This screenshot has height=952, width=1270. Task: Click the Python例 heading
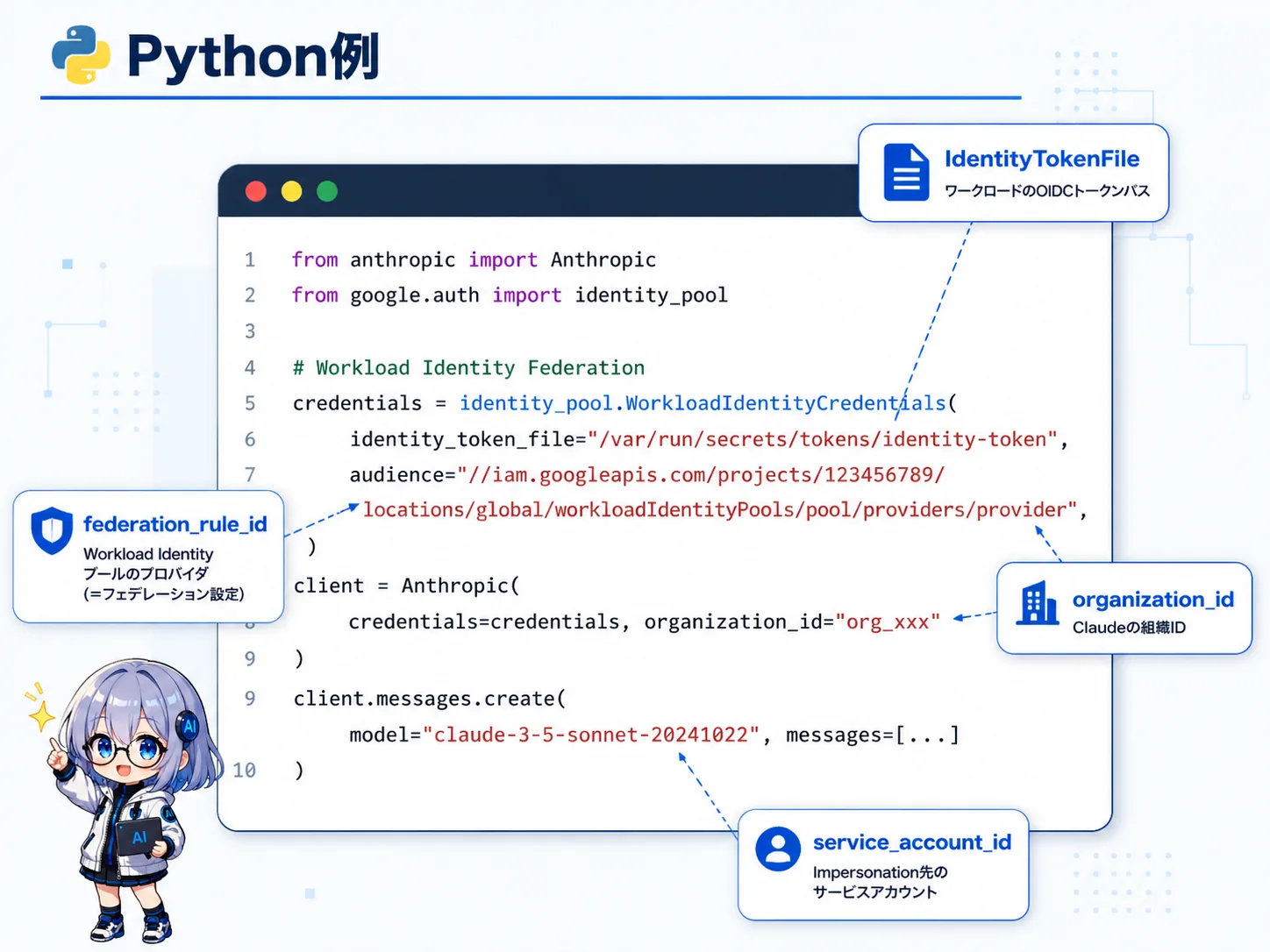point(253,57)
